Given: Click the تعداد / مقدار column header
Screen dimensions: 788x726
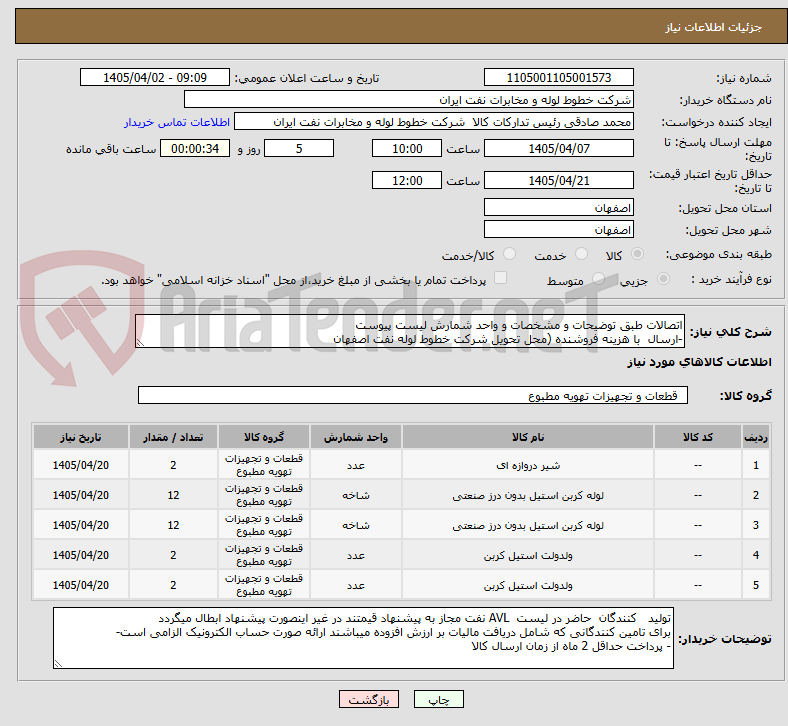Looking at the screenshot, I should 173,437.
